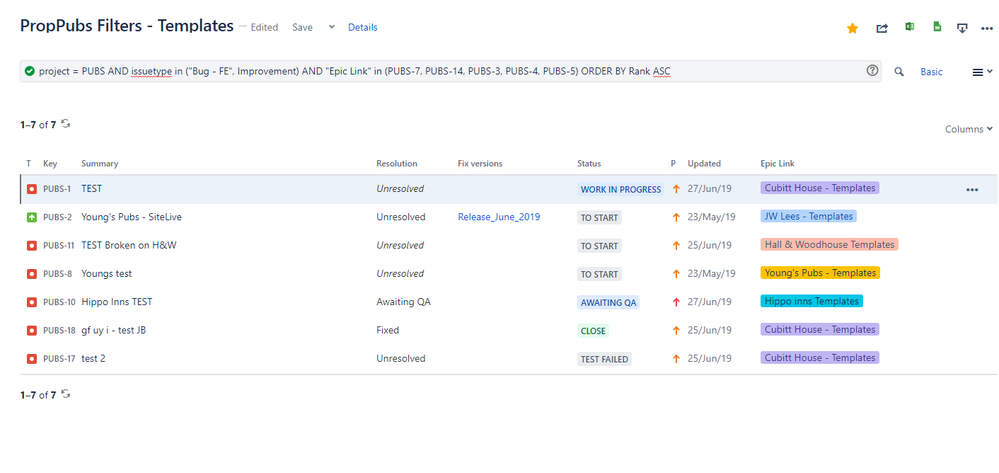Click the TEST FAILED status badge
Viewport: 999px width, 473px height.
click(x=605, y=359)
